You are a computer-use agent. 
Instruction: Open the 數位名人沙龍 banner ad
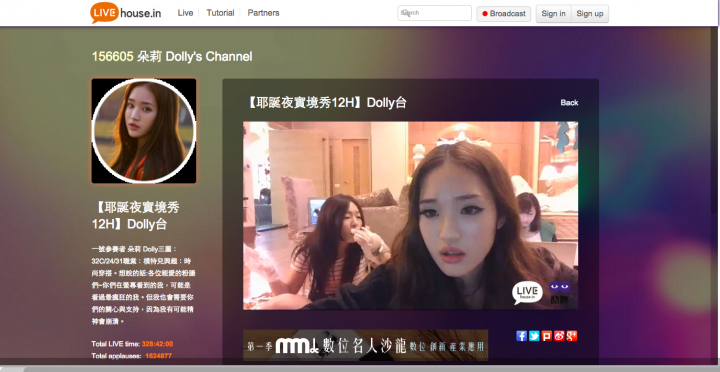[x=366, y=345]
